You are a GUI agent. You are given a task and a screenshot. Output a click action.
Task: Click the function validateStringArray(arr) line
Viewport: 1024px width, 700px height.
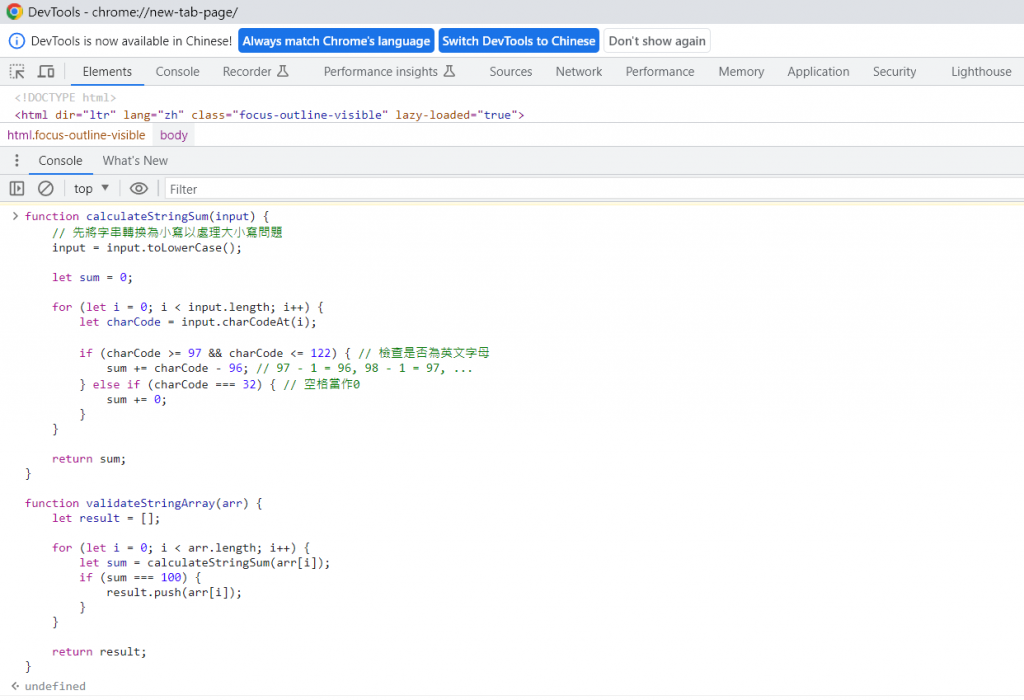point(144,503)
